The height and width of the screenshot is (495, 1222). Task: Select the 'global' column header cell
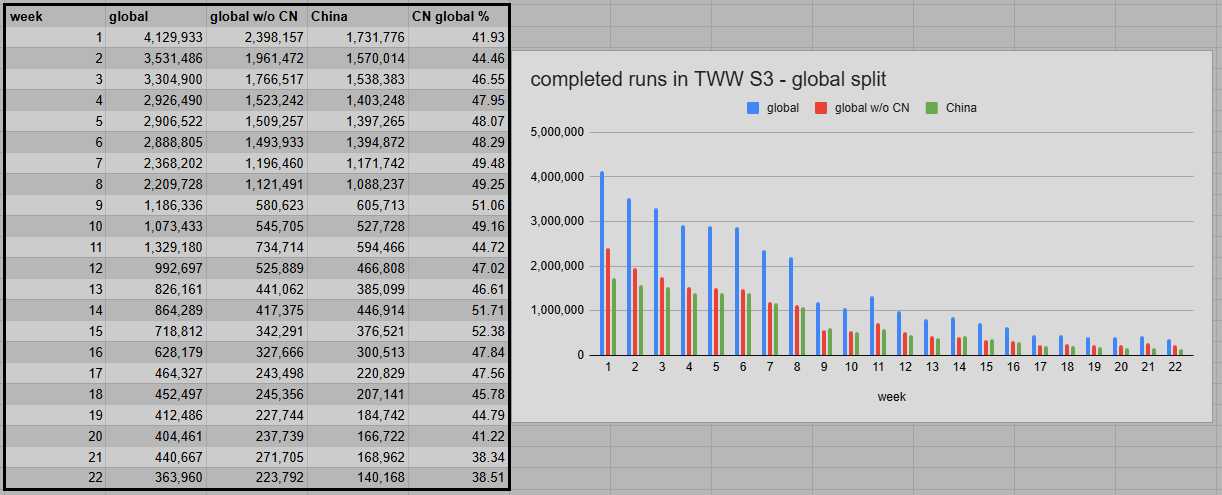pos(155,17)
